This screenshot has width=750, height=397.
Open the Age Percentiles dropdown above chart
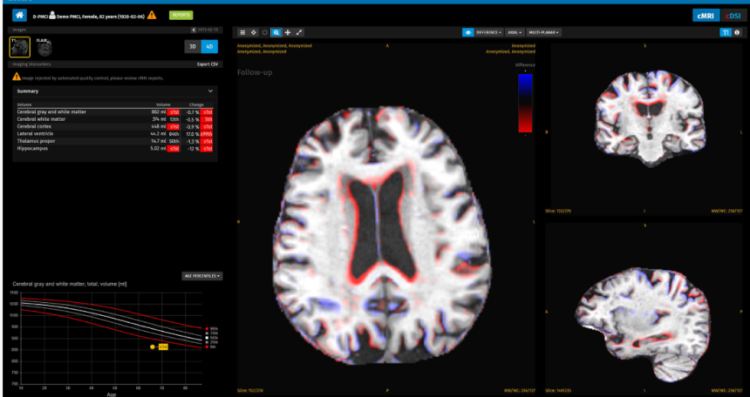pyautogui.click(x=202, y=276)
